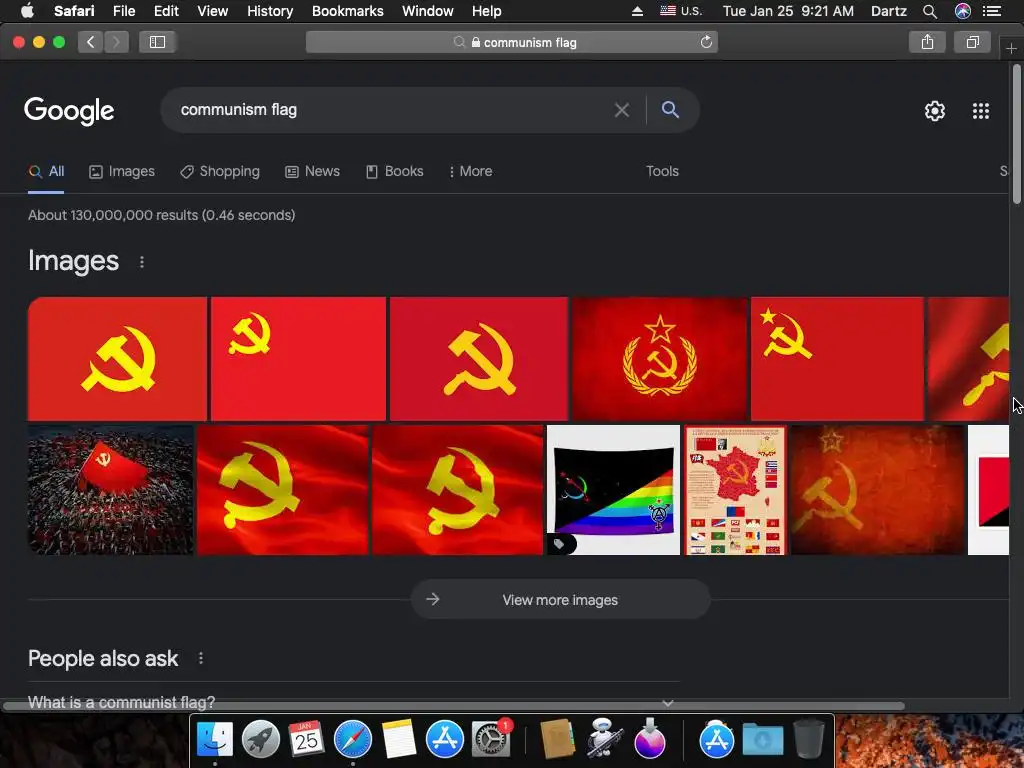Click the vertical page scrollbar
Screen dimensions: 1024x768
pyautogui.click(x=1016, y=134)
